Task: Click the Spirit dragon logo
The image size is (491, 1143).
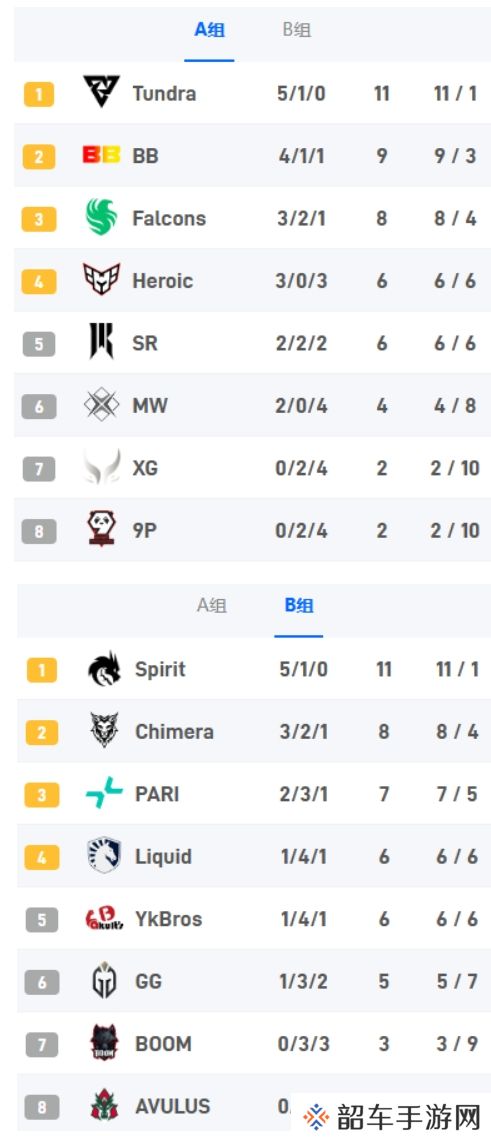Action: 104,669
